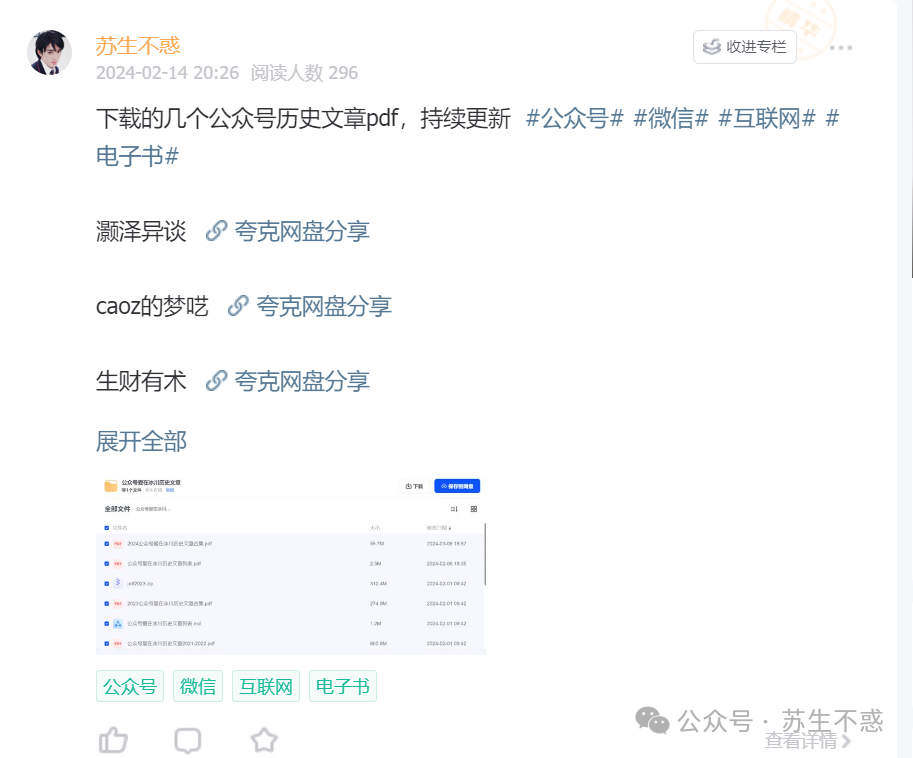Viewport: 913px width, 758px height.
Task: Expand the post with 展开全部
Action: pos(141,441)
